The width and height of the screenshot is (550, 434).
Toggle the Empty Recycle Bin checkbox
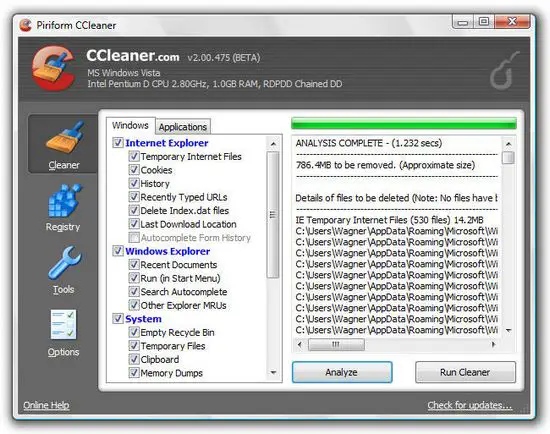[134, 332]
